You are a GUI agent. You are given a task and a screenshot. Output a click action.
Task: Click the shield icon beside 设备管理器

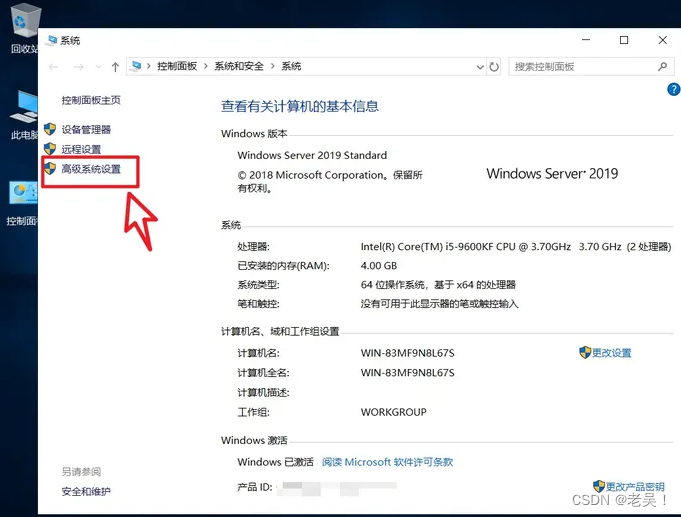(50, 129)
